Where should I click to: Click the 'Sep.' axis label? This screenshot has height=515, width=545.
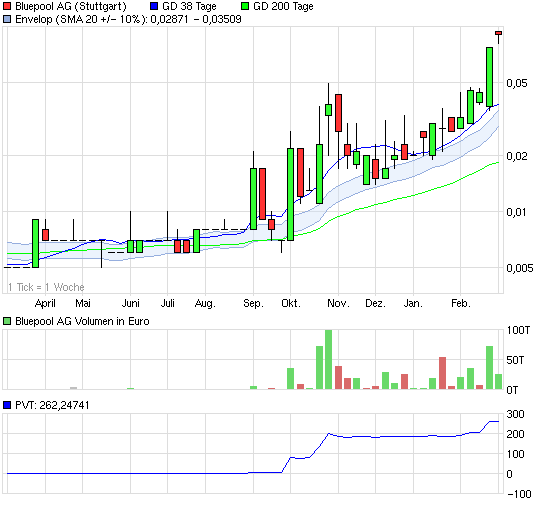253,304
